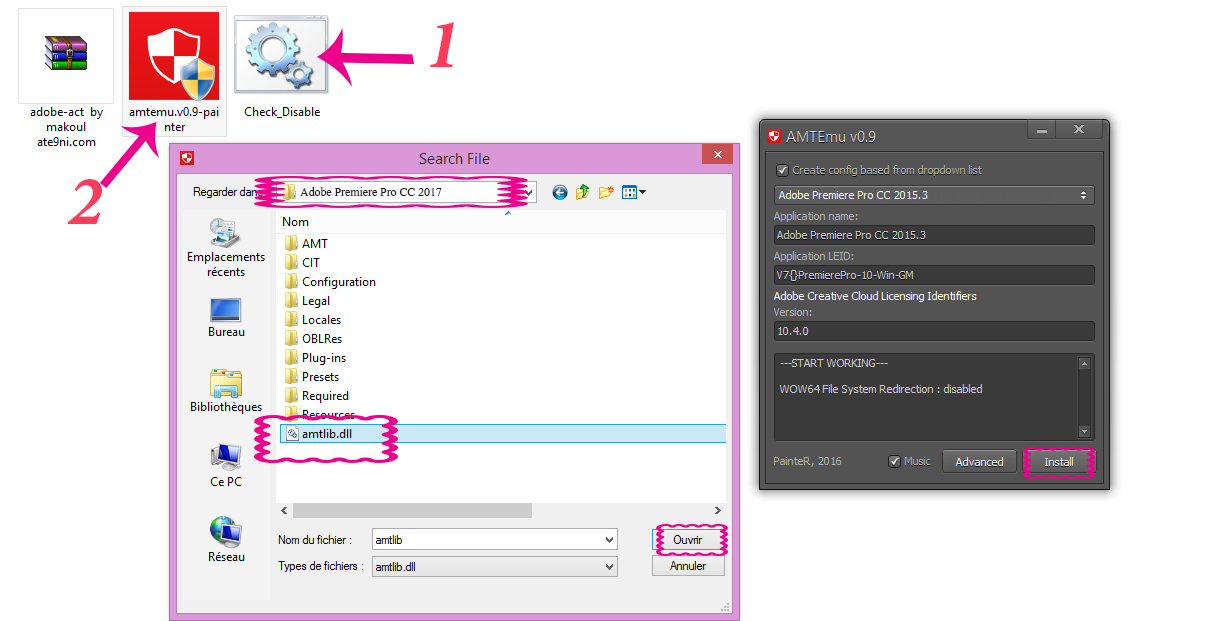The height and width of the screenshot is (621, 1205).
Task: Select the Required folder
Action: point(317,395)
